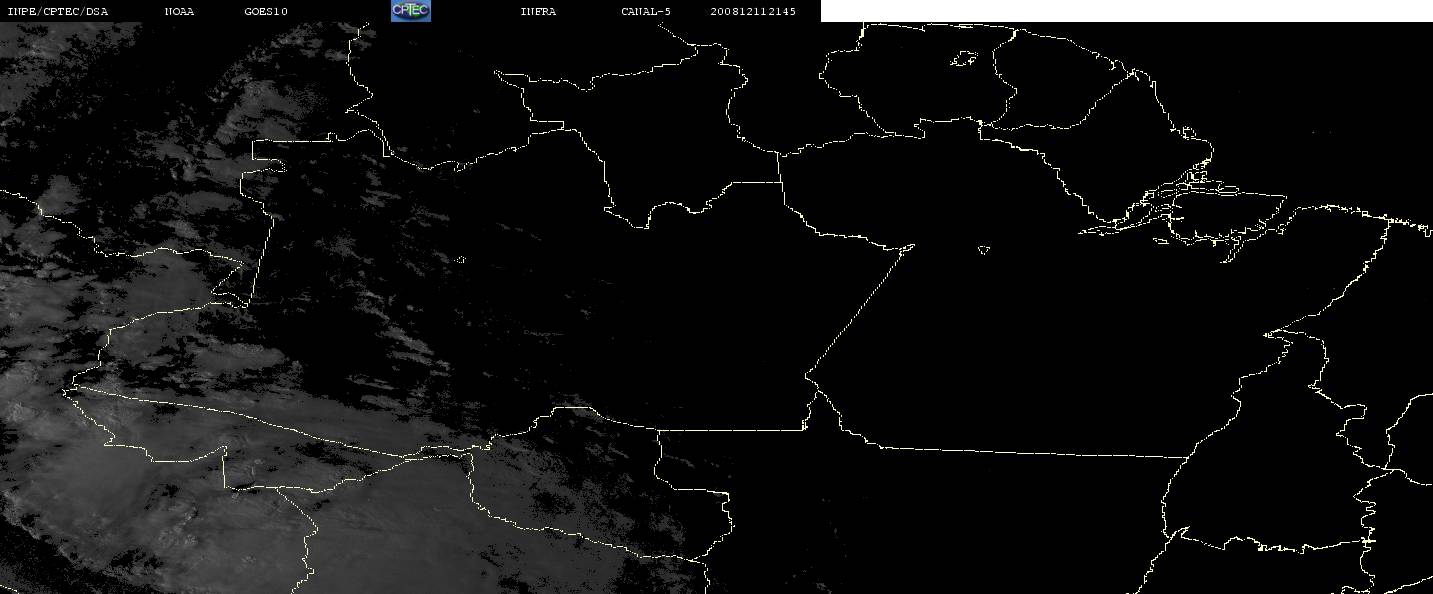
Task: Click the border corner where the diagonal line ends
Action: [808, 377]
